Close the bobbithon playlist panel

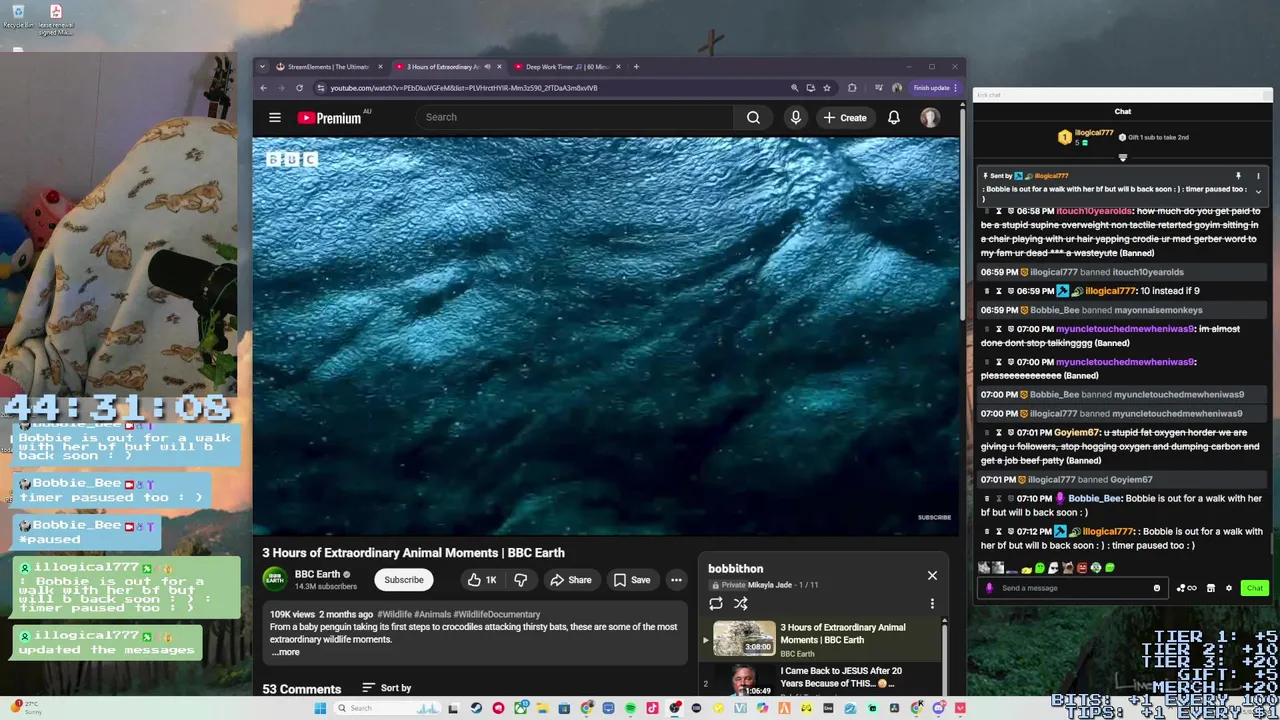932,575
